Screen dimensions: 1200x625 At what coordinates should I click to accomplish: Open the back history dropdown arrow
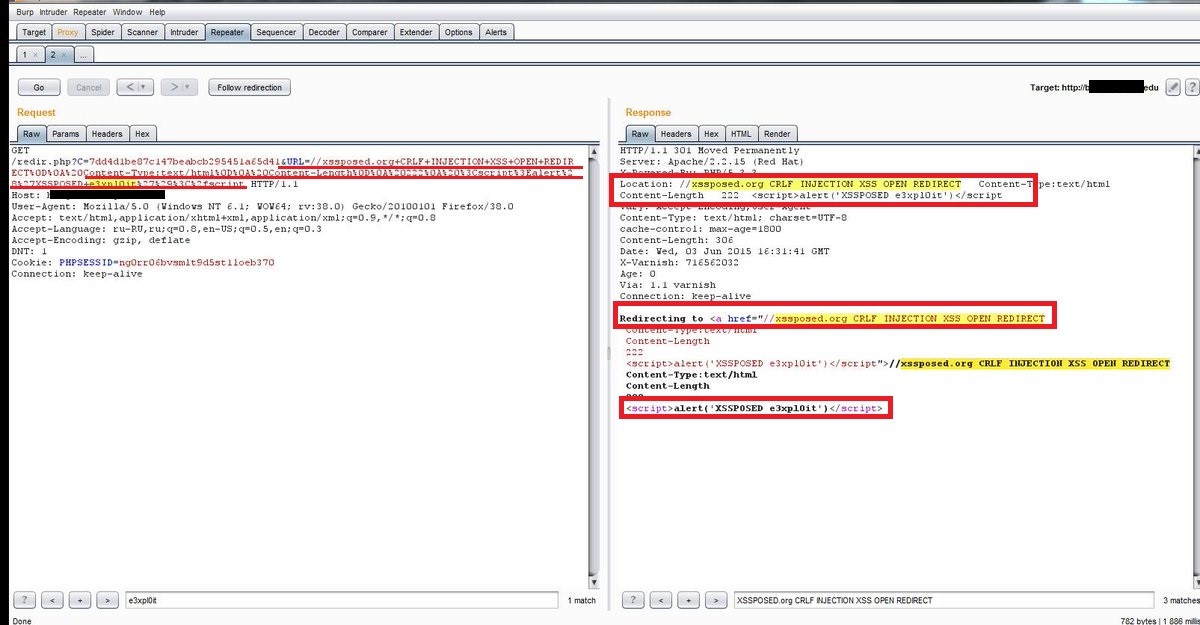pos(143,87)
